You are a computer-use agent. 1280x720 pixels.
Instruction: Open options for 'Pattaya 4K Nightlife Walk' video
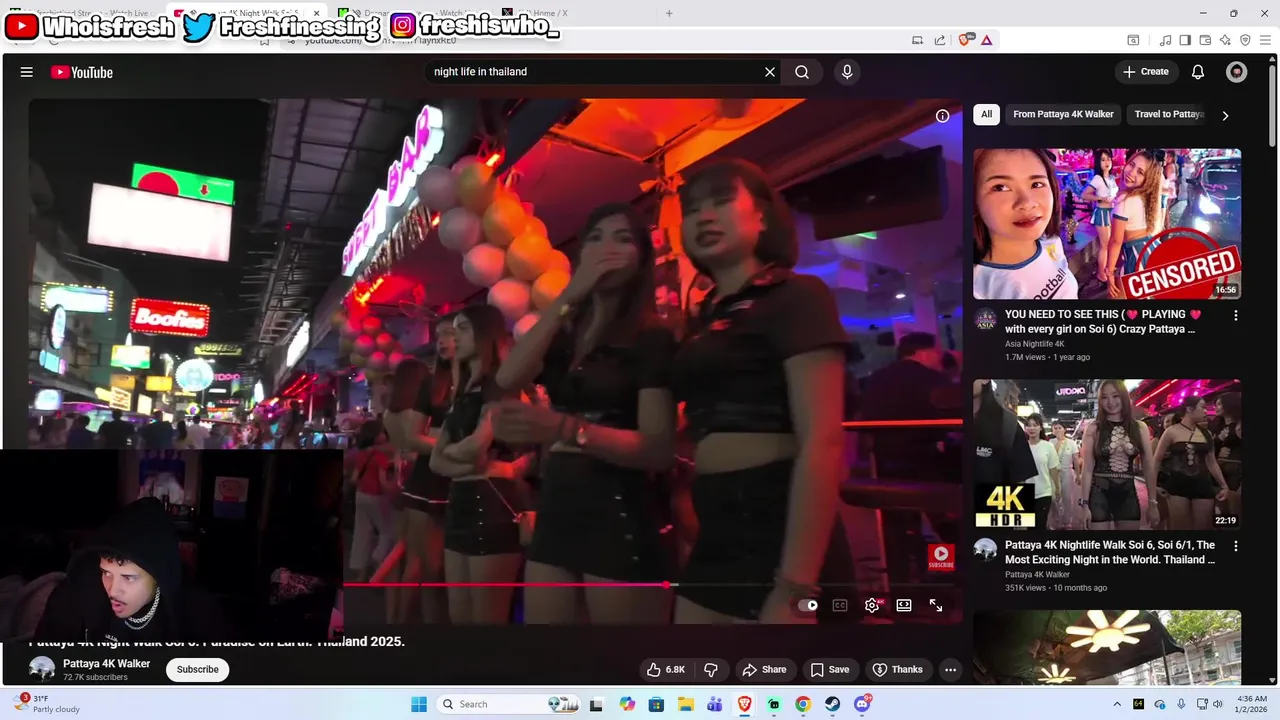[1235, 546]
